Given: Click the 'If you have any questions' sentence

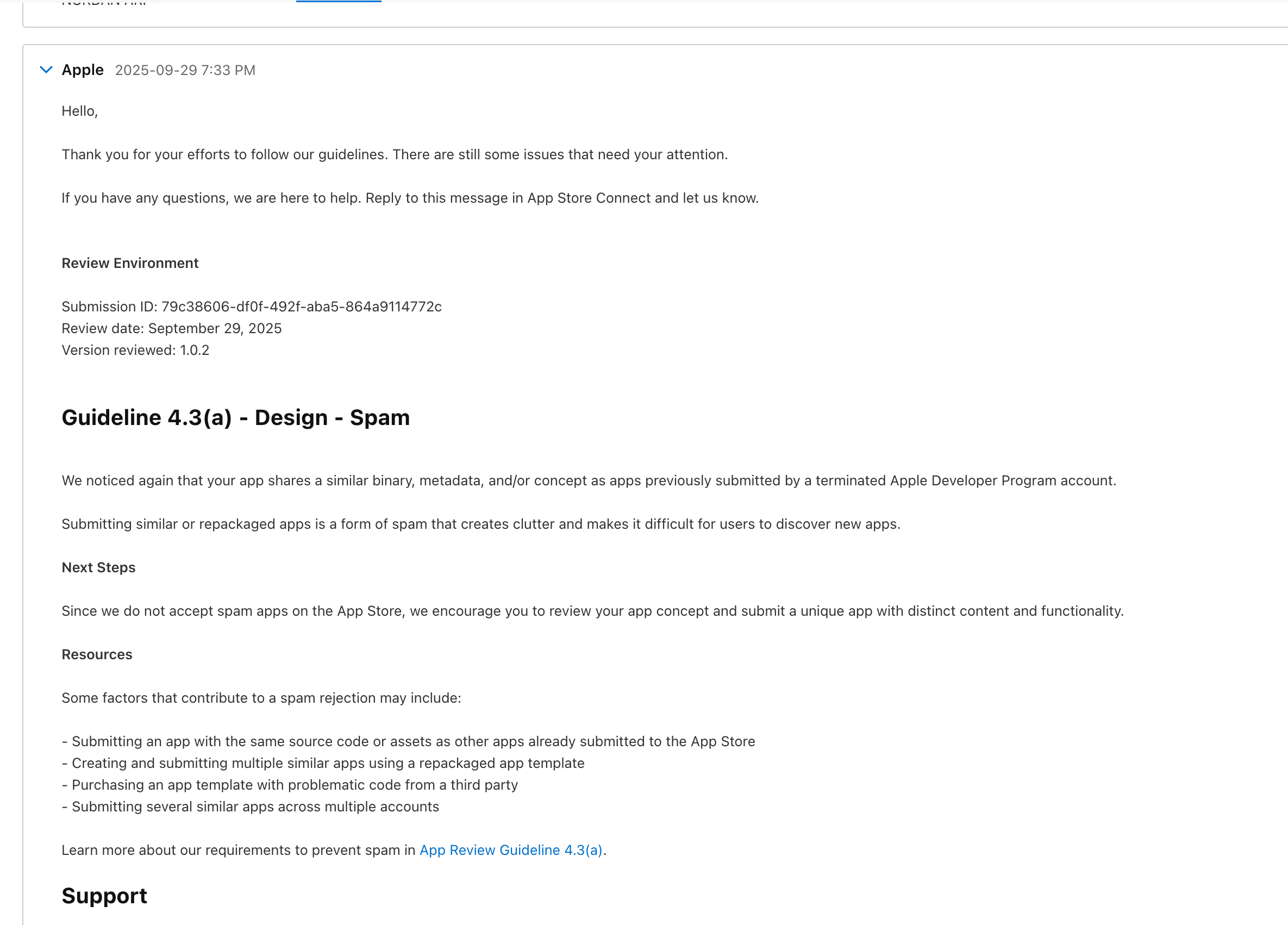Looking at the screenshot, I should tap(410, 198).
